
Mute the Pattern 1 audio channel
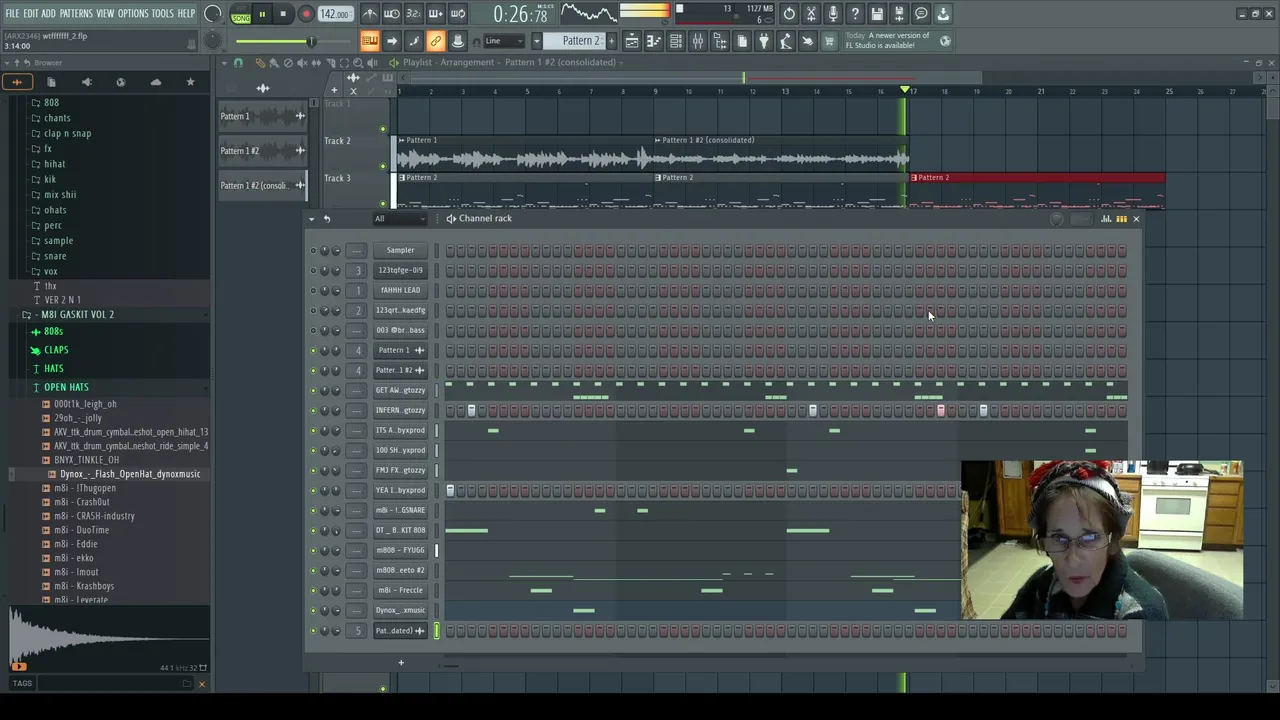point(313,350)
